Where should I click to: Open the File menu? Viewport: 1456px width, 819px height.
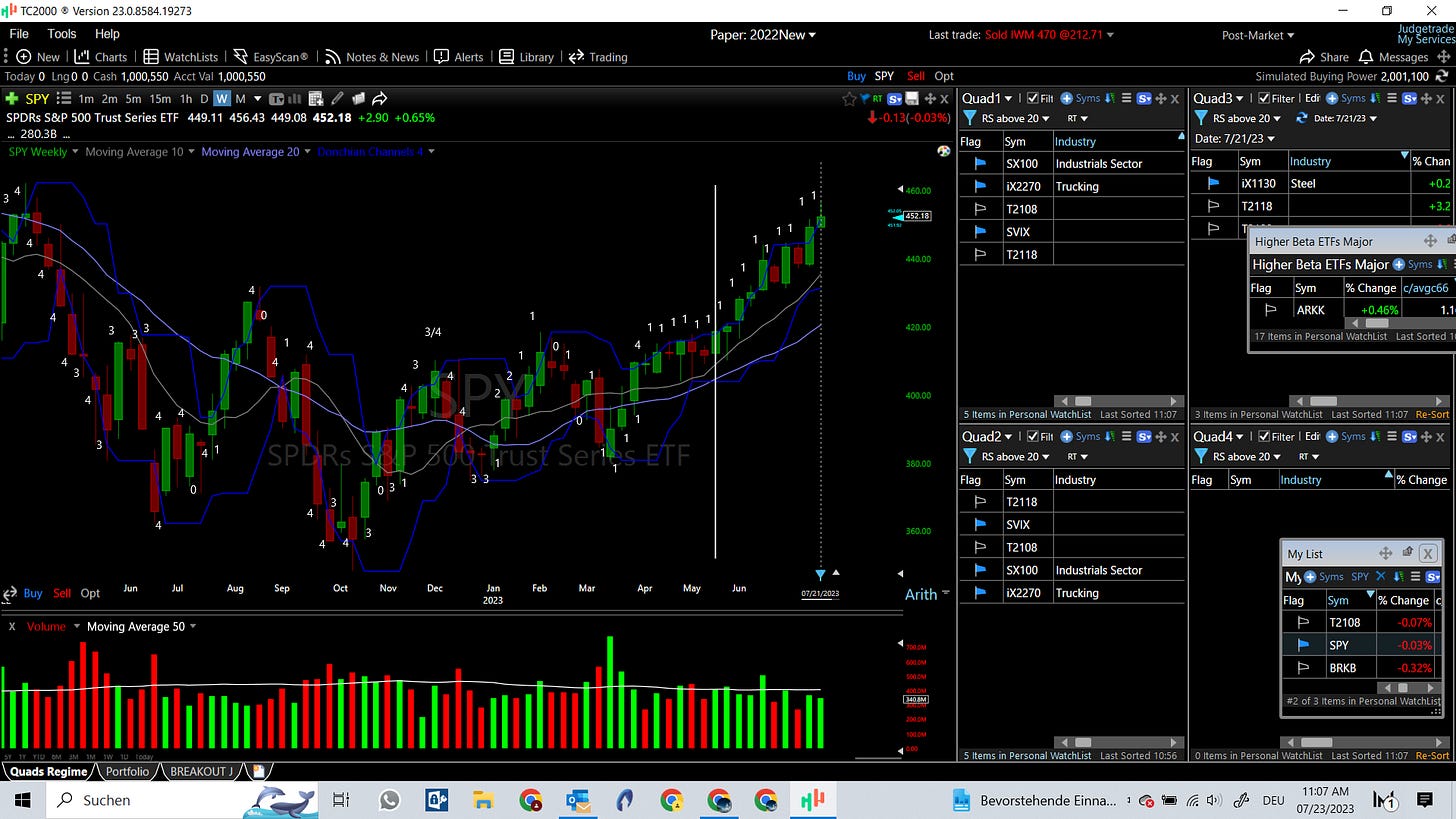click(18, 33)
